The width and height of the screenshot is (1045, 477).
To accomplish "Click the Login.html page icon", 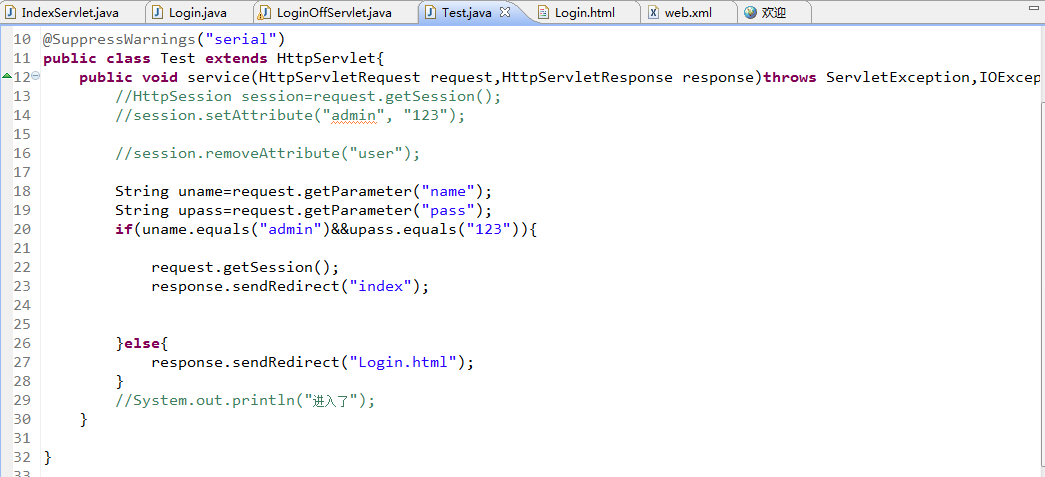I will (x=544, y=13).
